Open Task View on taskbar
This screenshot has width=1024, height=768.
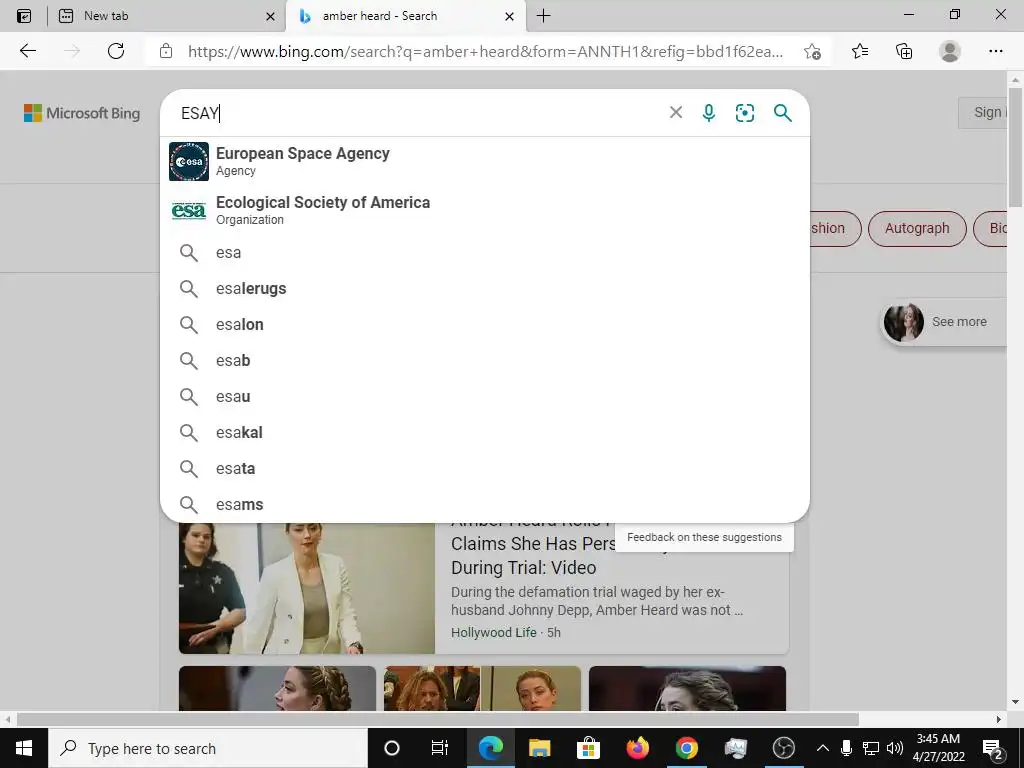pyautogui.click(x=440, y=748)
